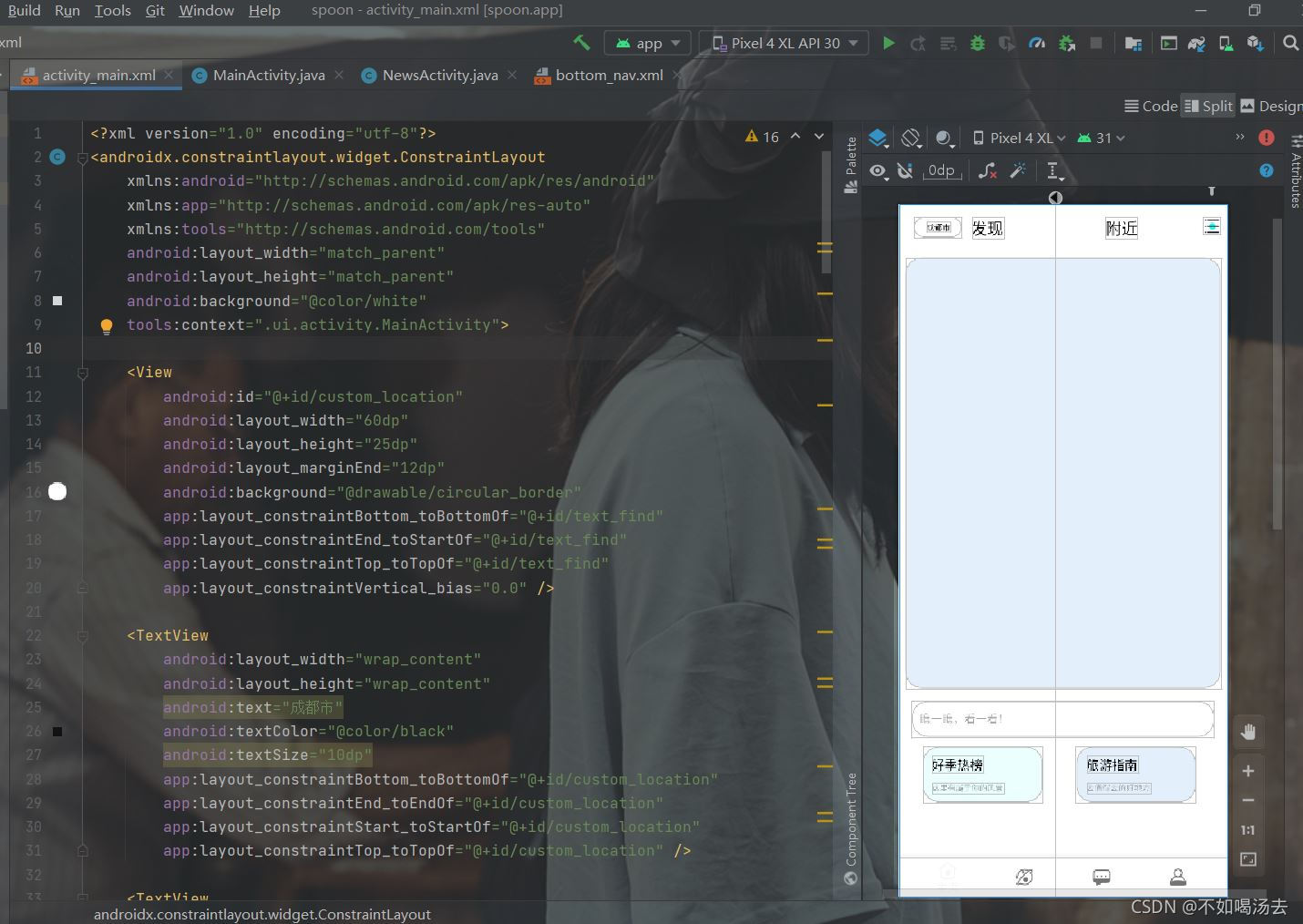Click Sync Project with Gradle Files icon
Viewport: 1303px width, 924px height.
pyautogui.click(x=1197, y=43)
